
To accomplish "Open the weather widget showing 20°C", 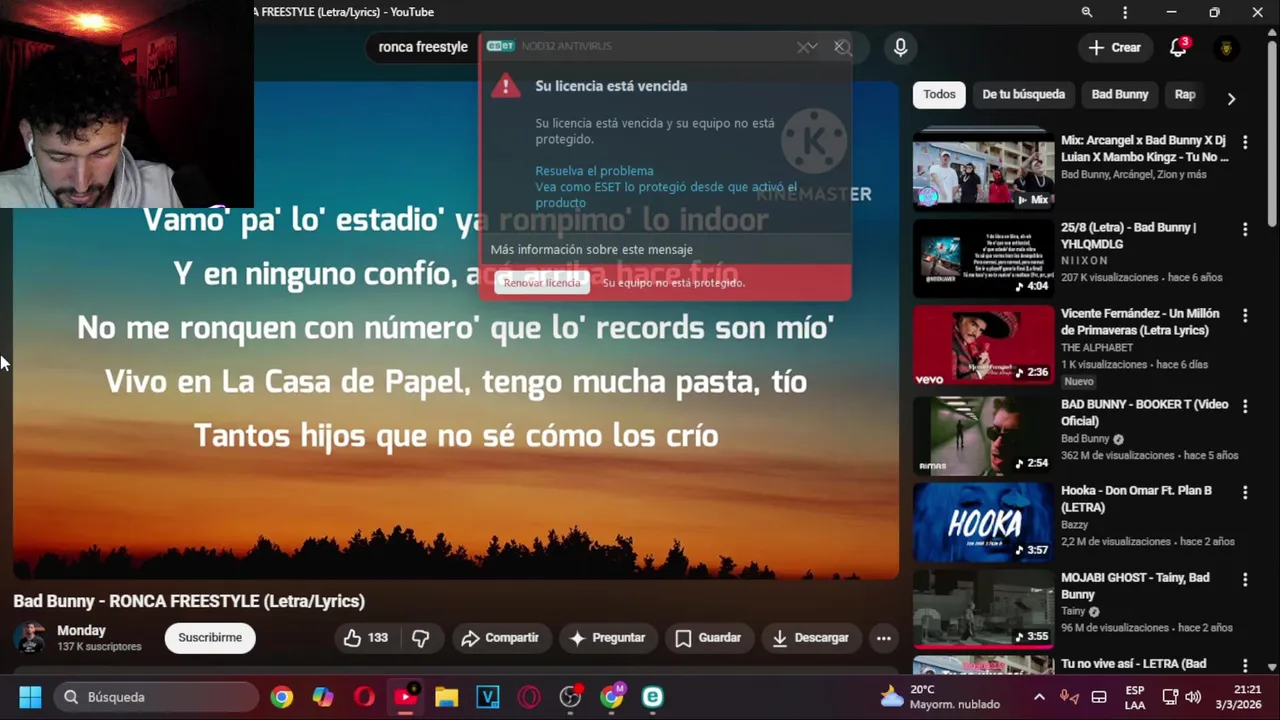I will (x=940, y=697).
